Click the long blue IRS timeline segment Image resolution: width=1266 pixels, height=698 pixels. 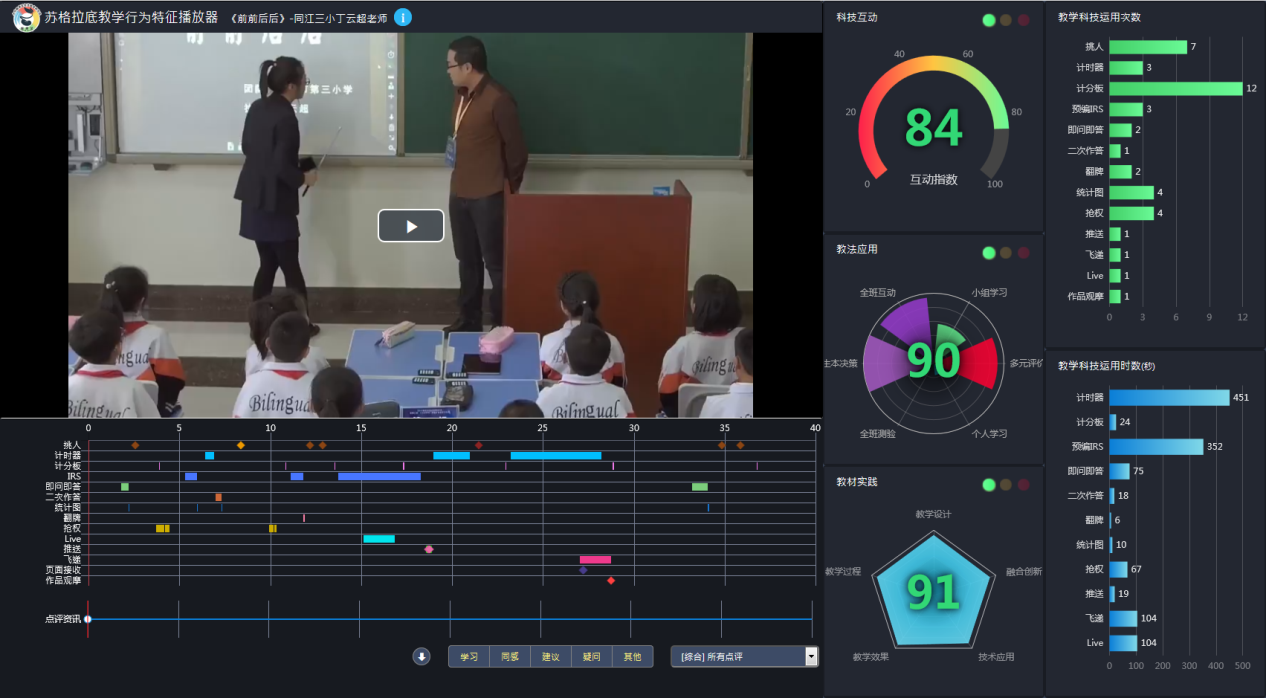379,476
